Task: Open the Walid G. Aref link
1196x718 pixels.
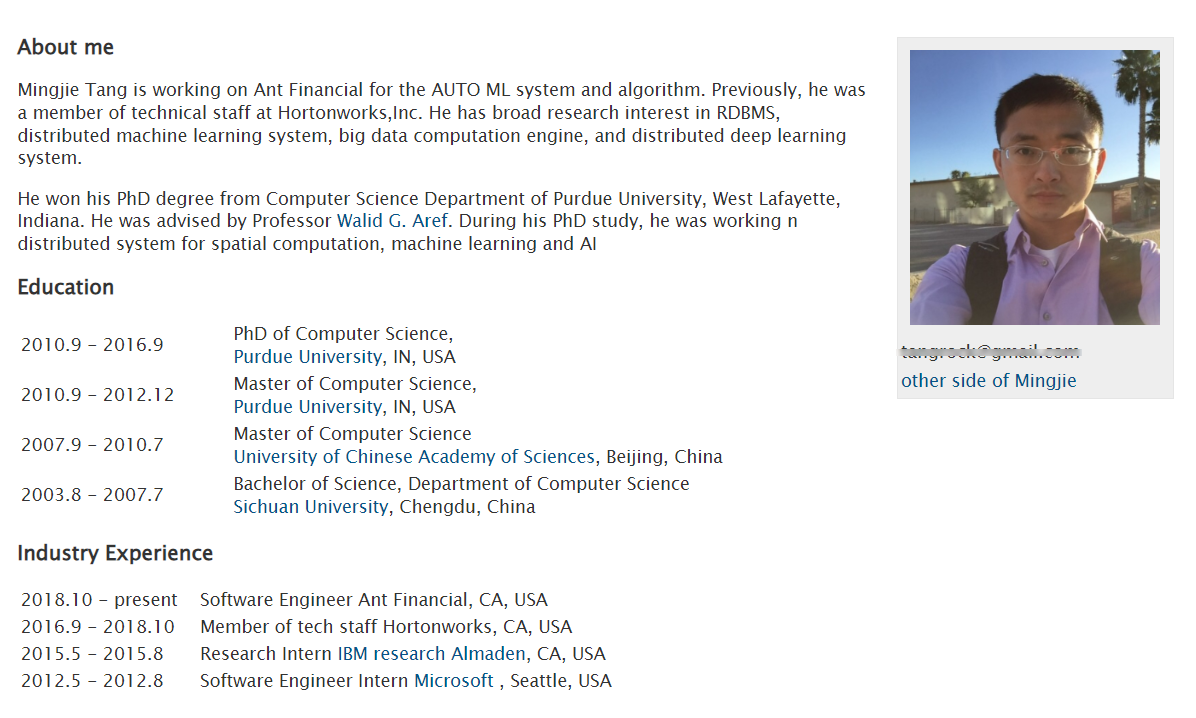Action: pyautogui.click(x=393, y=221)
